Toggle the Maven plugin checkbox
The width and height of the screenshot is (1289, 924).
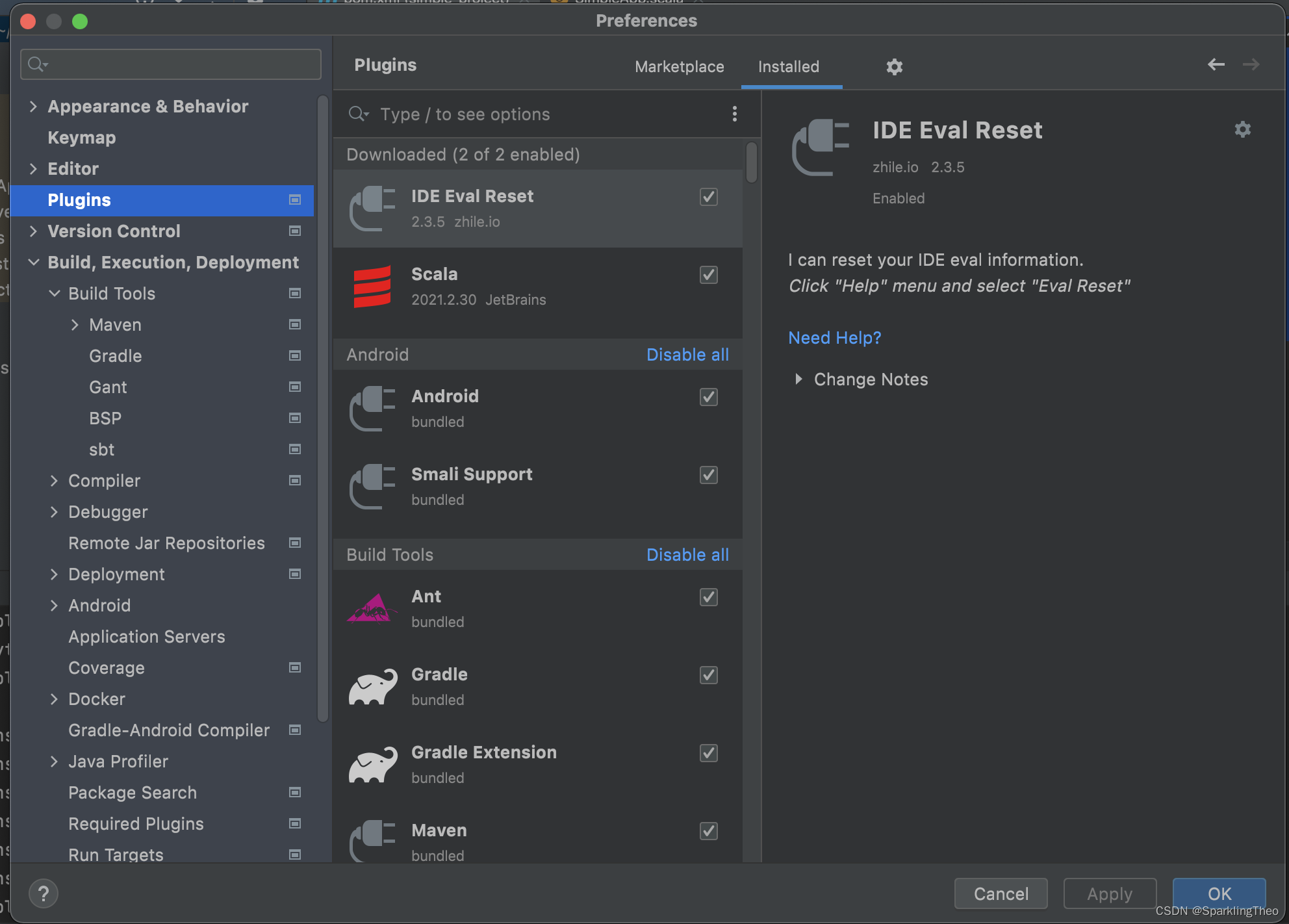coord(708,831)
